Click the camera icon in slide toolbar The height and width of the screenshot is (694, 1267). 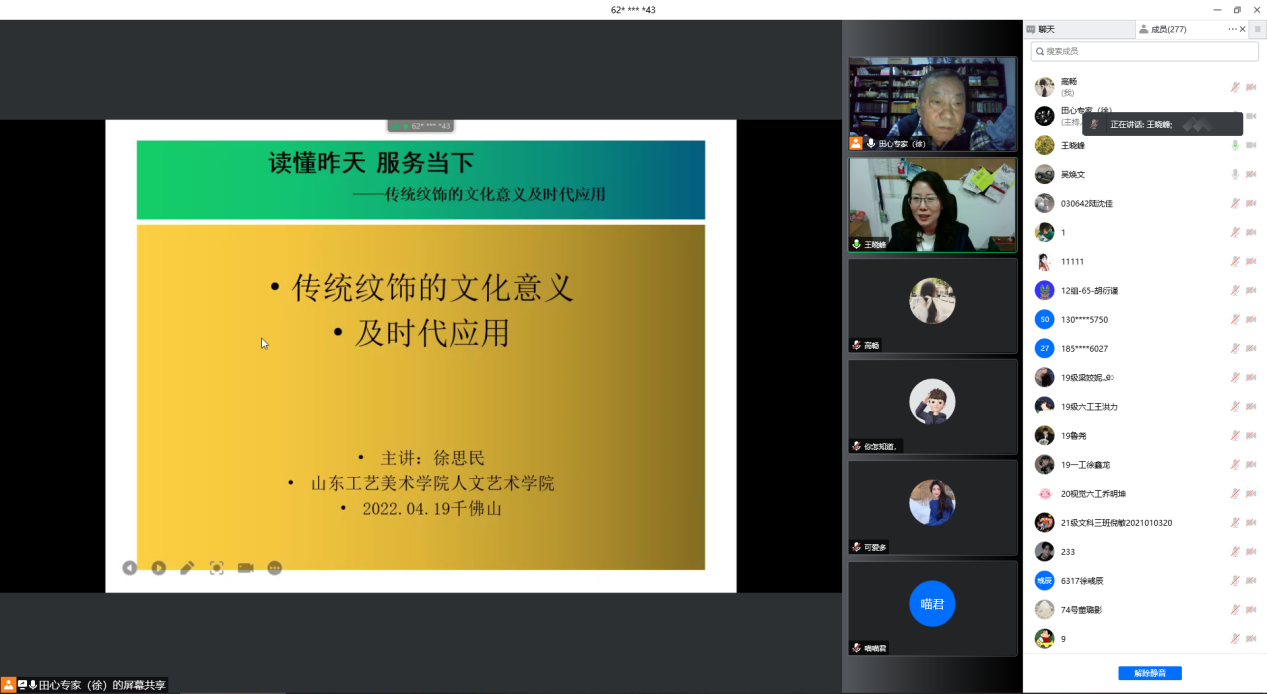[x=245, y=568]
